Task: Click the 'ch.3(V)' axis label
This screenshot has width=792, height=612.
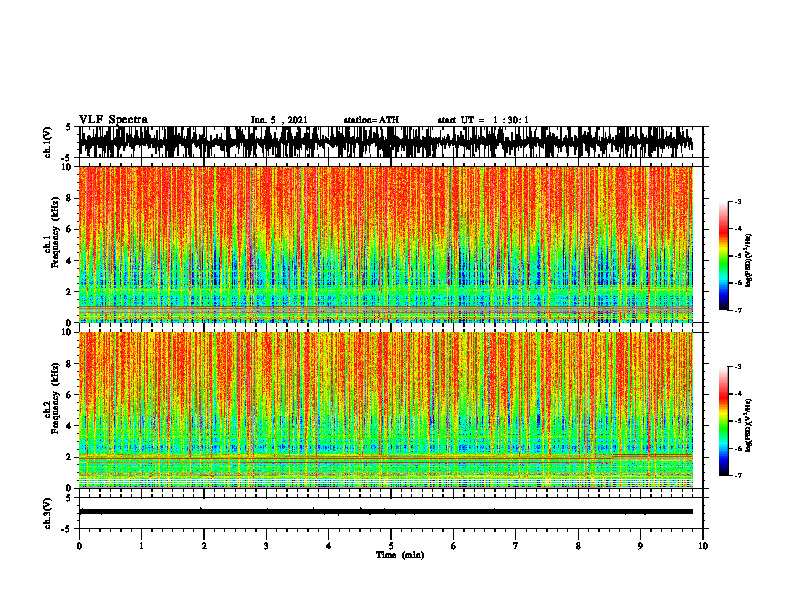Action: [x=47, y=514]
